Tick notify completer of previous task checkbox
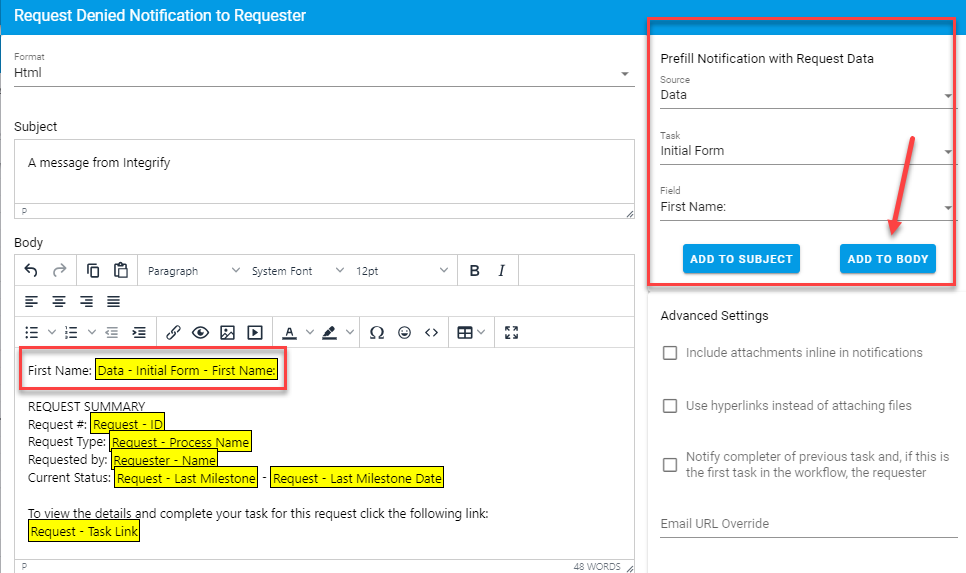The image size is (966, 573). click(x=671, y=464)
